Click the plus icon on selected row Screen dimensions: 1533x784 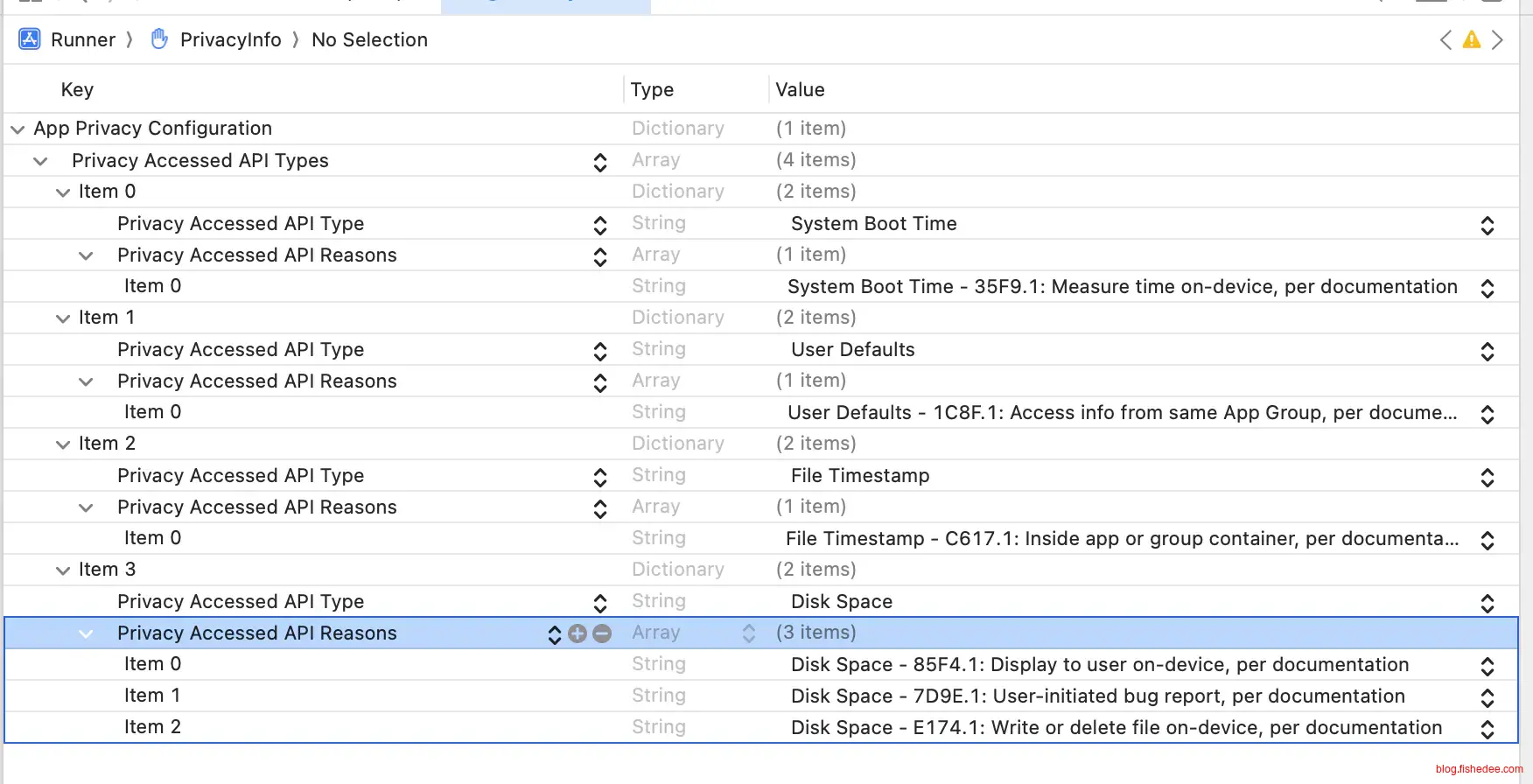(577, 633)
